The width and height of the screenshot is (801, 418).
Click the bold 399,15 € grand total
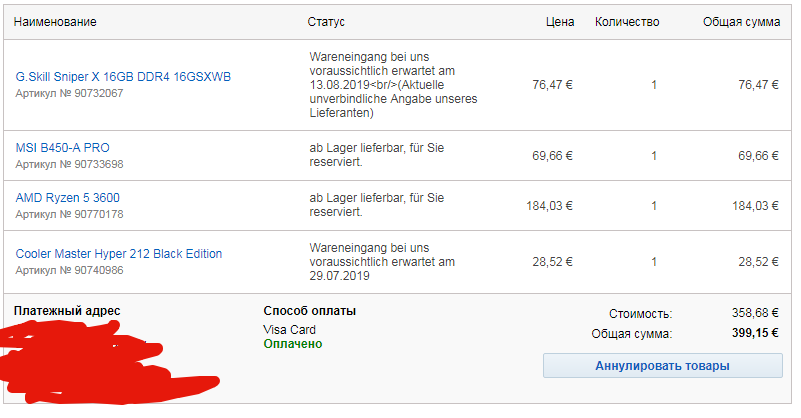point(754,334)
